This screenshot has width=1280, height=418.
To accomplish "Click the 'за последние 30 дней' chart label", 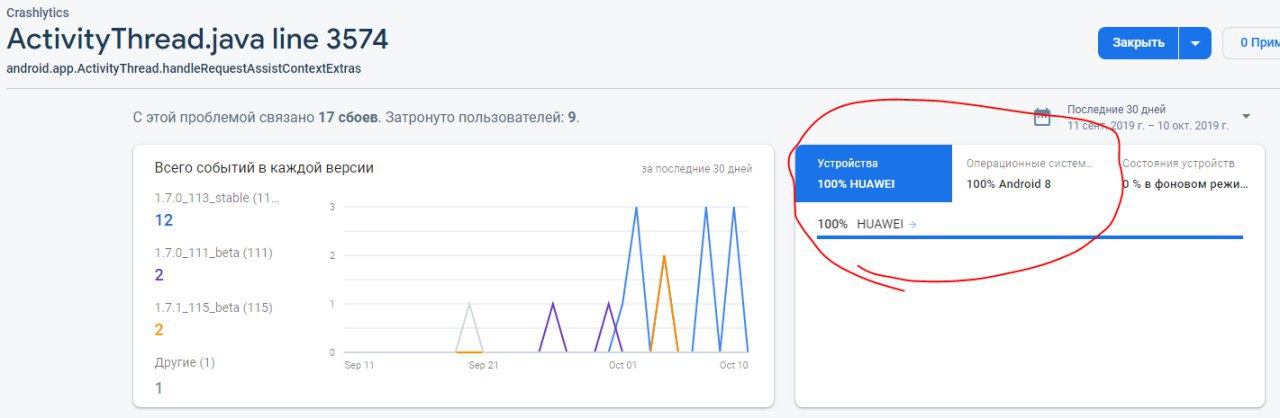I will pyautogui.click(x=697, y=169).
